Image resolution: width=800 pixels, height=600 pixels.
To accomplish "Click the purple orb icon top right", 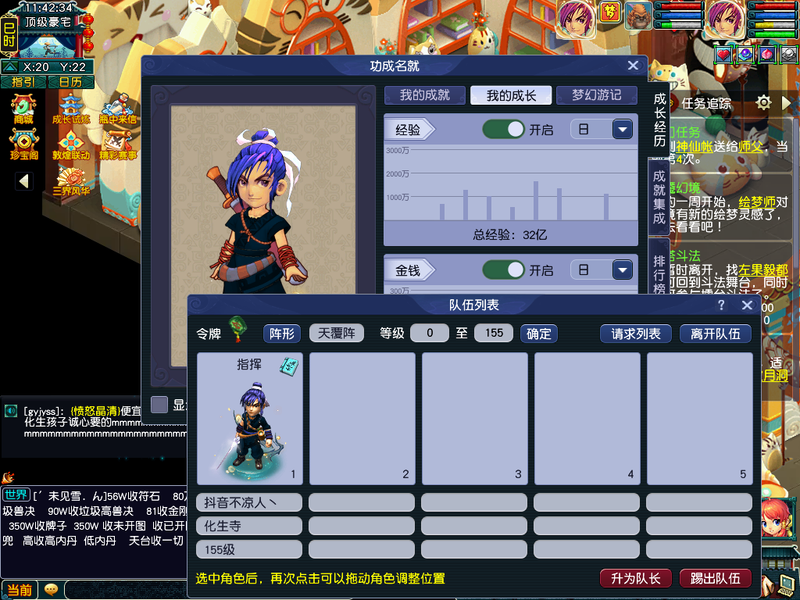I will 746,54.
